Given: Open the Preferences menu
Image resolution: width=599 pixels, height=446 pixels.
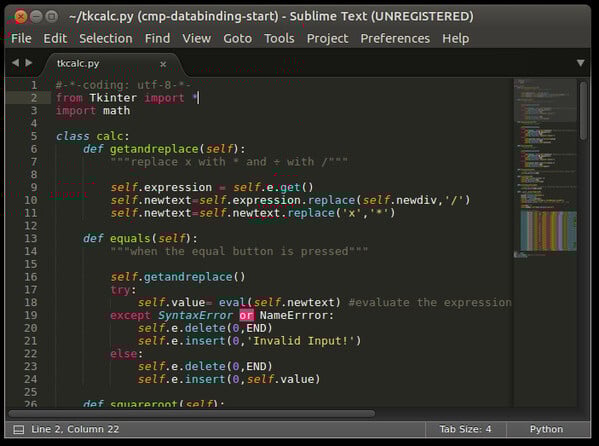Looking at the screenshot, I should pos(395,38).
